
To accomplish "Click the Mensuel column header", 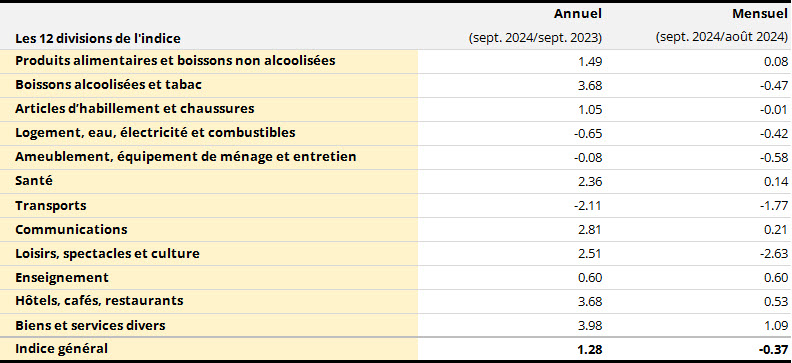I will (760, 14).
